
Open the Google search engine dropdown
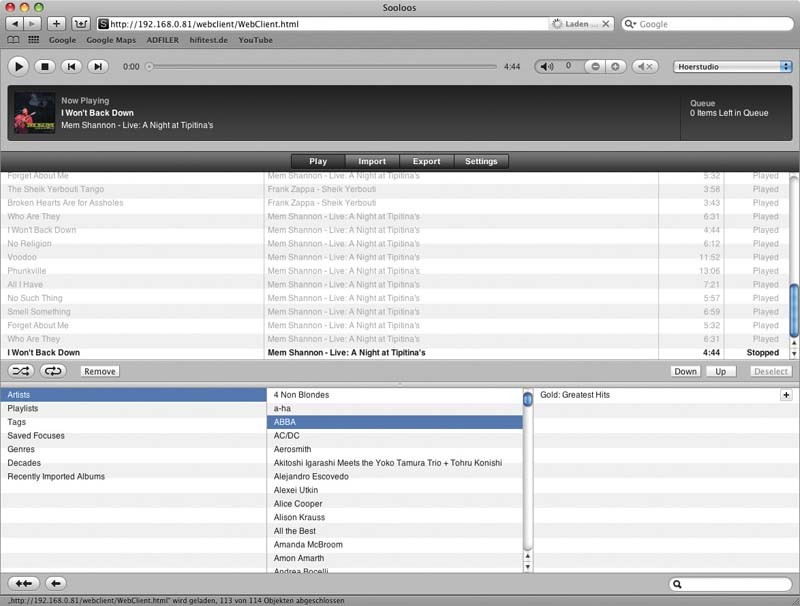[x=631, y=24]
